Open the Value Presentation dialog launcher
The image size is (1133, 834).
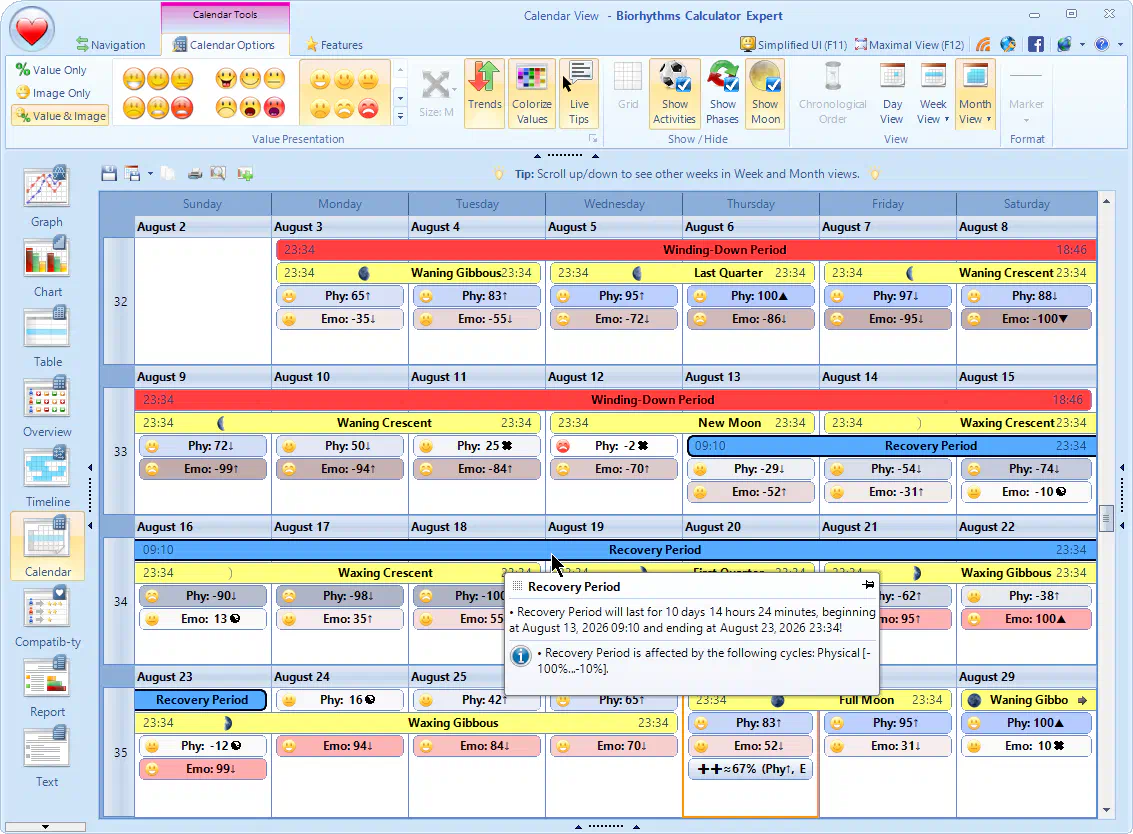click(593, 139)
